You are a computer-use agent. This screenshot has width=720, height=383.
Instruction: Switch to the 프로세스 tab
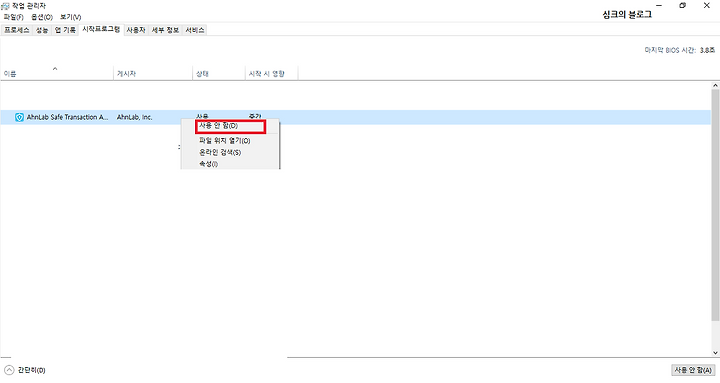point(17,30)
